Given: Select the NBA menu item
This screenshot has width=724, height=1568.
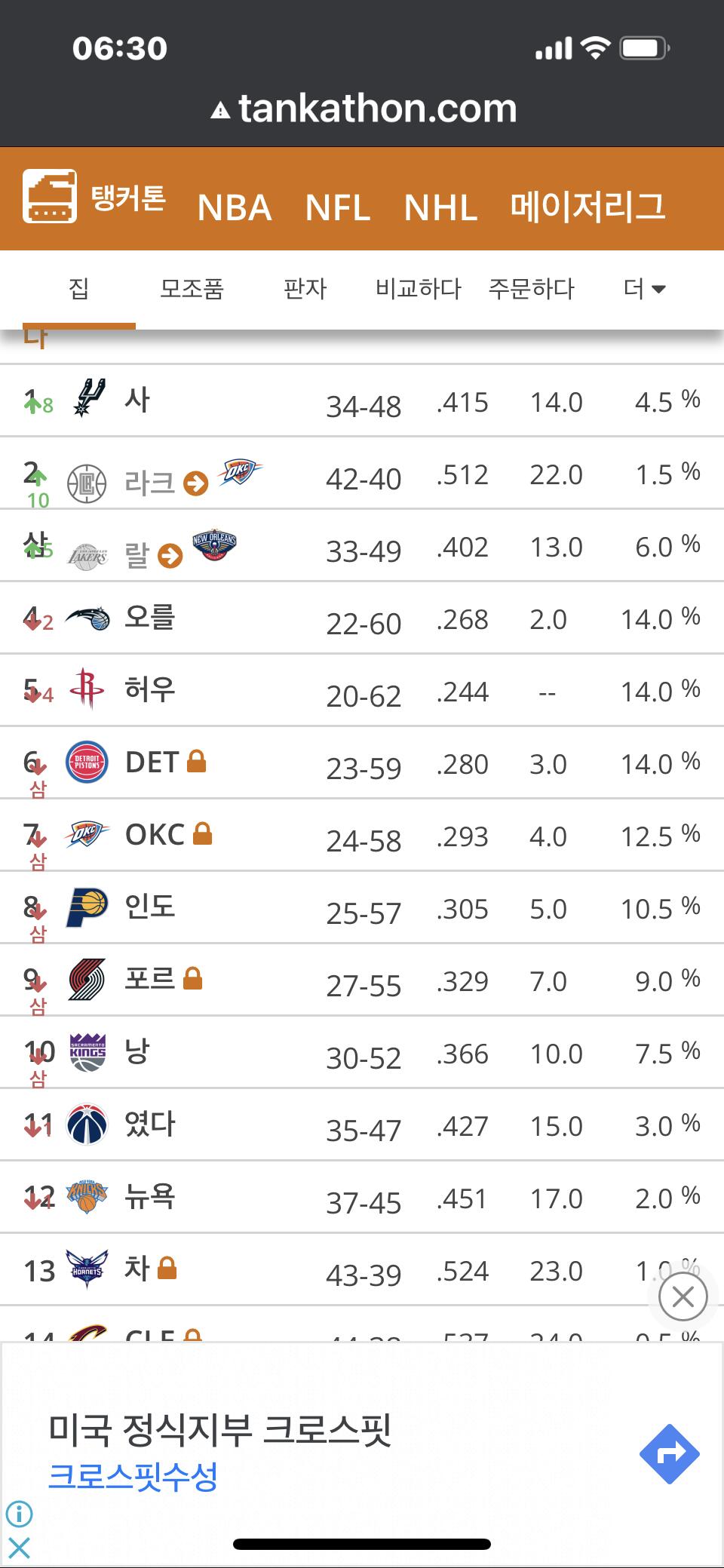Looking at the screenshot, I should pos(234,207).
